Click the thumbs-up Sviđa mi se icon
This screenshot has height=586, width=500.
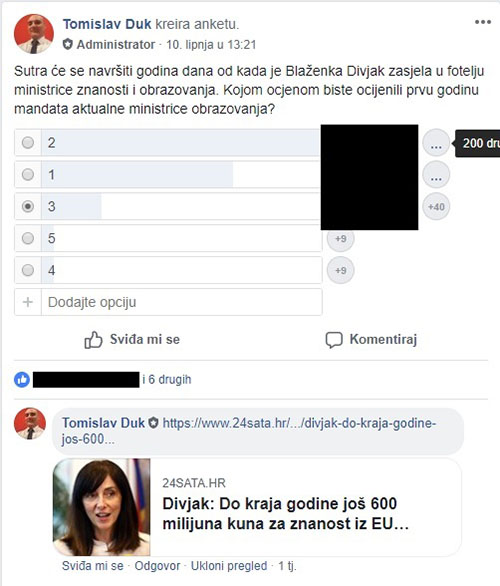point(93,340)
